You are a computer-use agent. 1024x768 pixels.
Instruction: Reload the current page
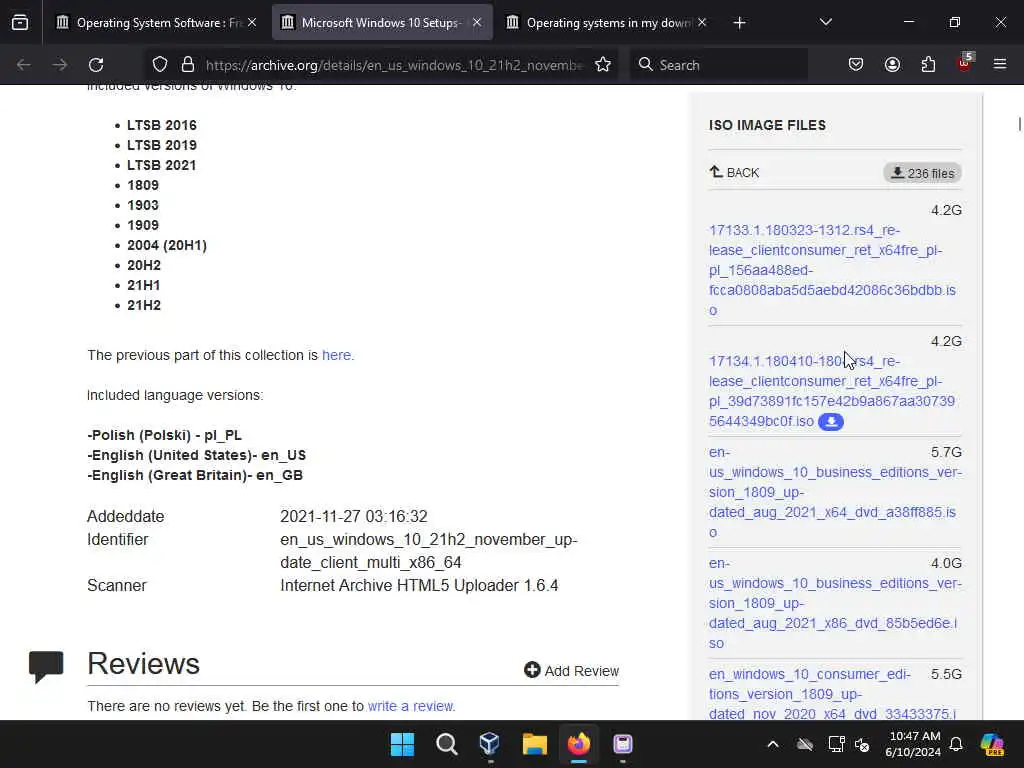pos(96,65)
